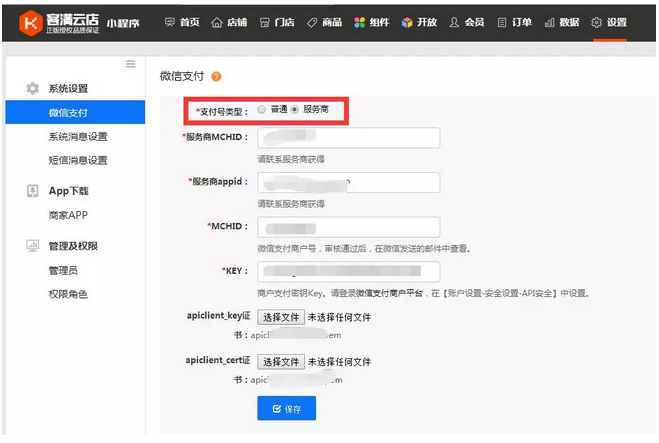Click the list icon beside 订单
Image resolution: width=659 pixels, height=443 pixels.
click(x=502, y=22)
